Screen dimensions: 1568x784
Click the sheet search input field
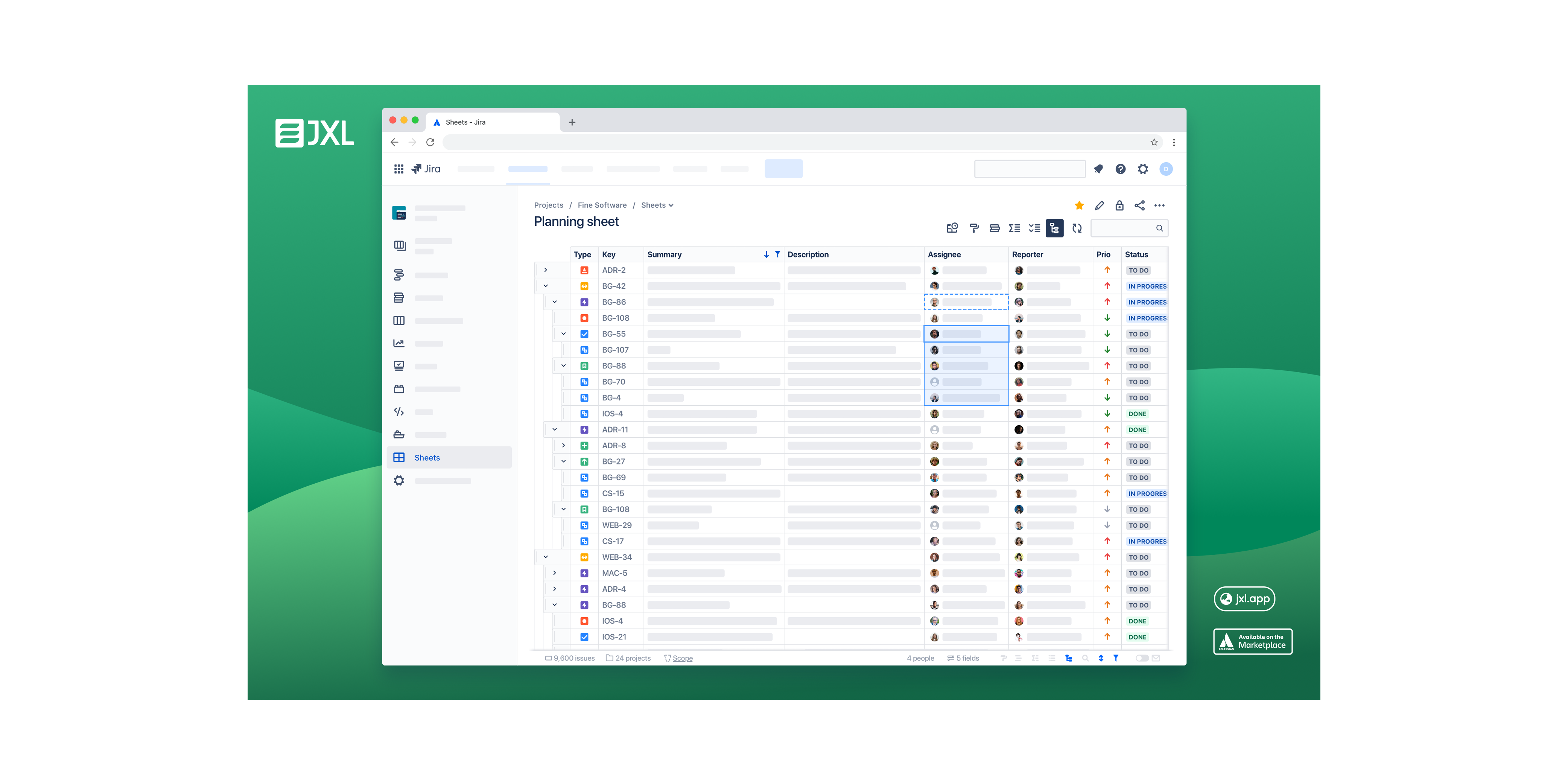tap(1123, 228)
